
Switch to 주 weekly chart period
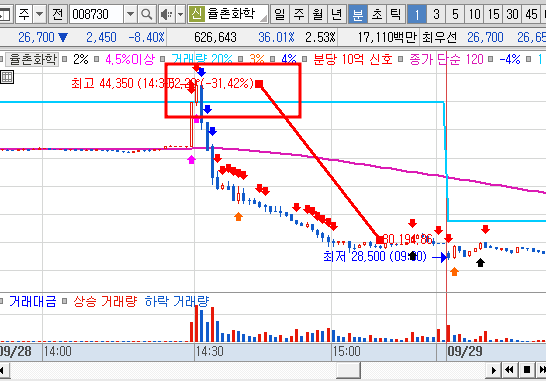[x=299, y=14]
